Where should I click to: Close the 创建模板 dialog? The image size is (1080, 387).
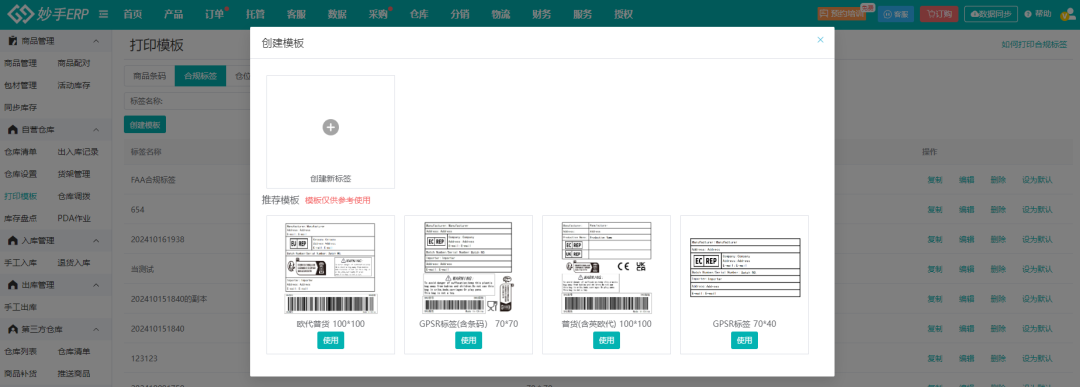pyautogui.click(x=820, y=40)
